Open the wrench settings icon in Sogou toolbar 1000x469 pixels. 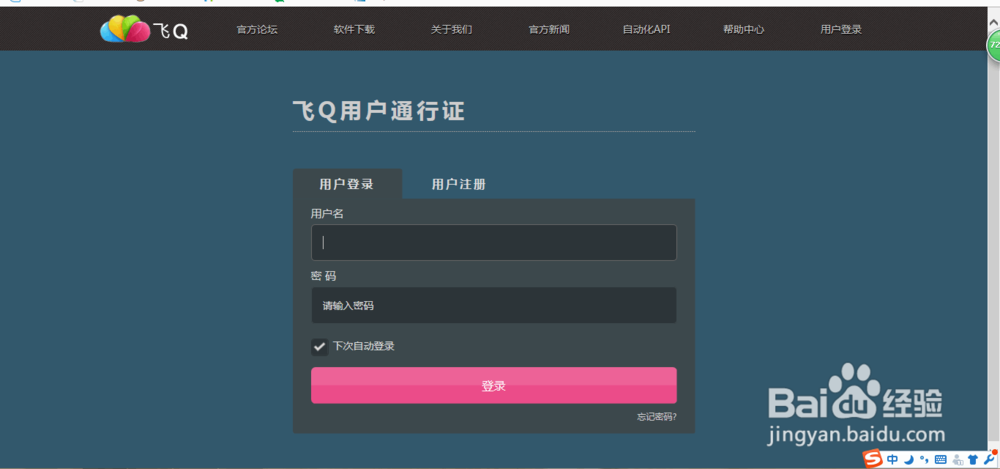pyautogui.click(x=990, y=458)
